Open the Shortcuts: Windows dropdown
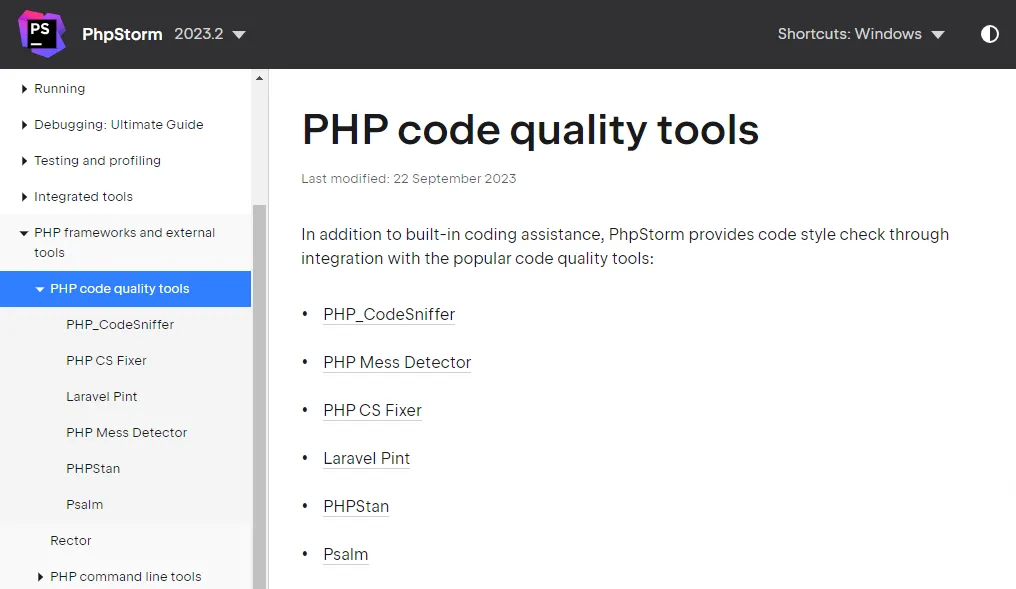Viewport: 1016px width, 589px height. click(x=861, y=34)
